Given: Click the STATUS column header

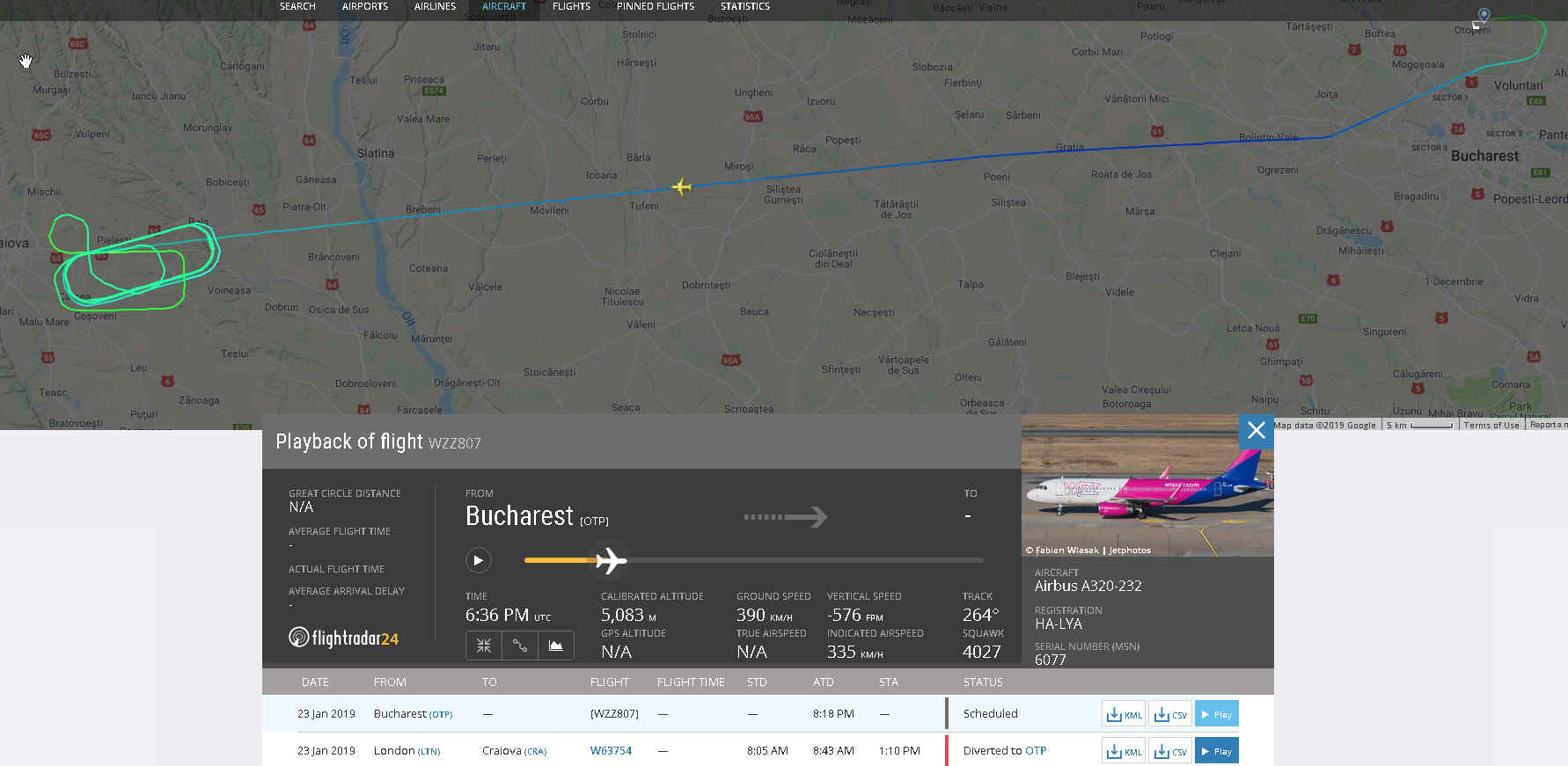Looking at the screenshot, I should [983, 682].
